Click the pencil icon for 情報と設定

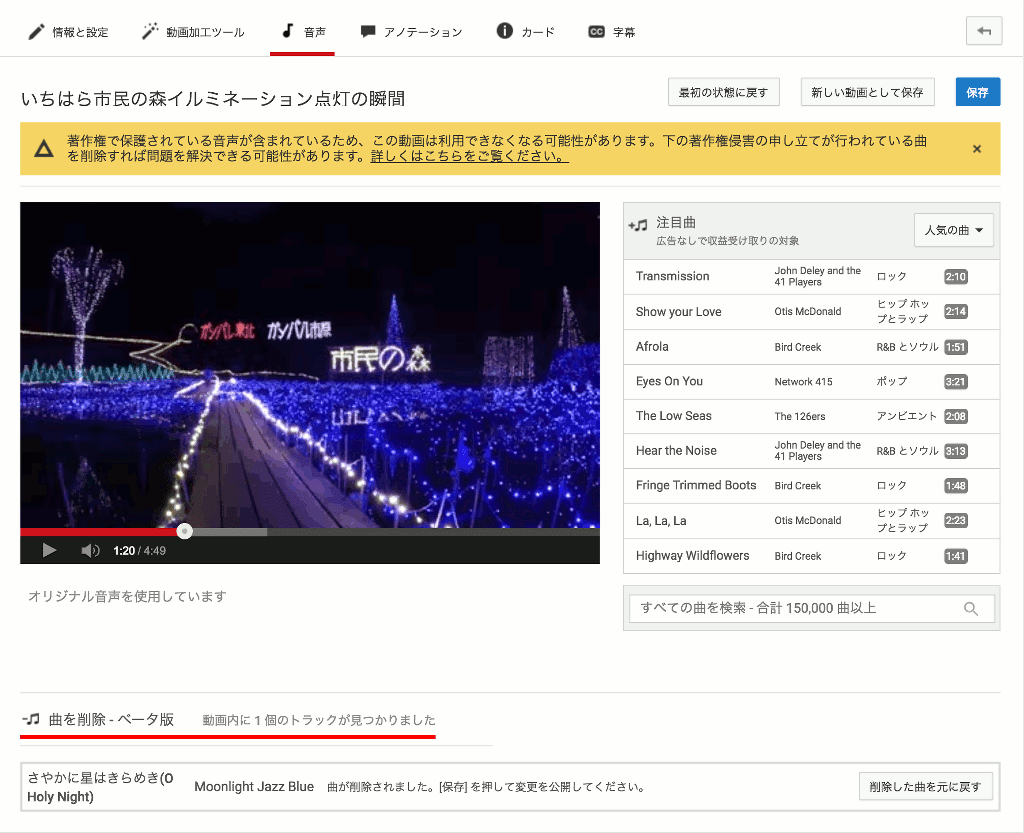click(37, 31)
